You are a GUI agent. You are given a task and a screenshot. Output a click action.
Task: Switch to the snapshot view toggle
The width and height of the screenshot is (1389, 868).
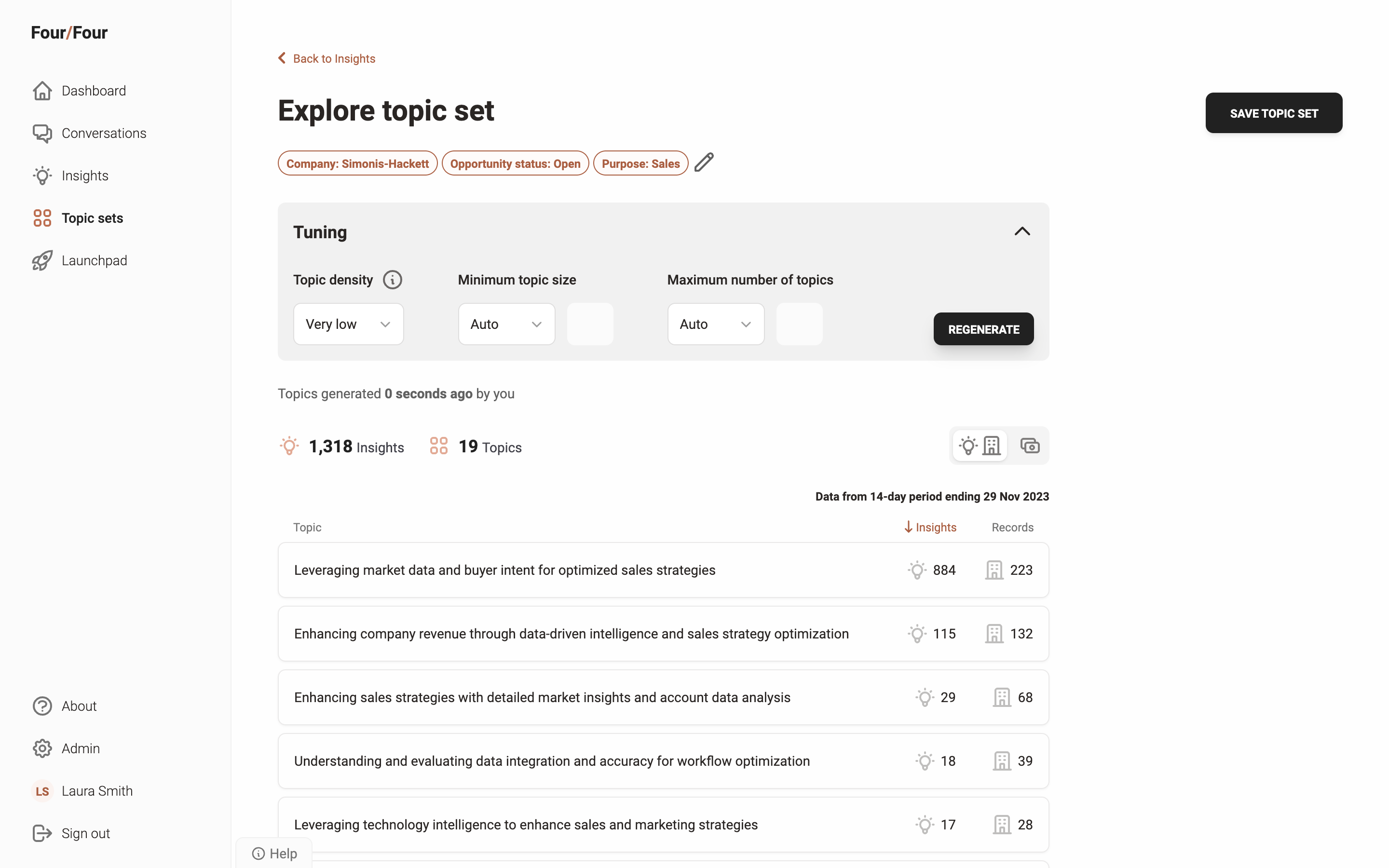click(x=1030, y=446)
